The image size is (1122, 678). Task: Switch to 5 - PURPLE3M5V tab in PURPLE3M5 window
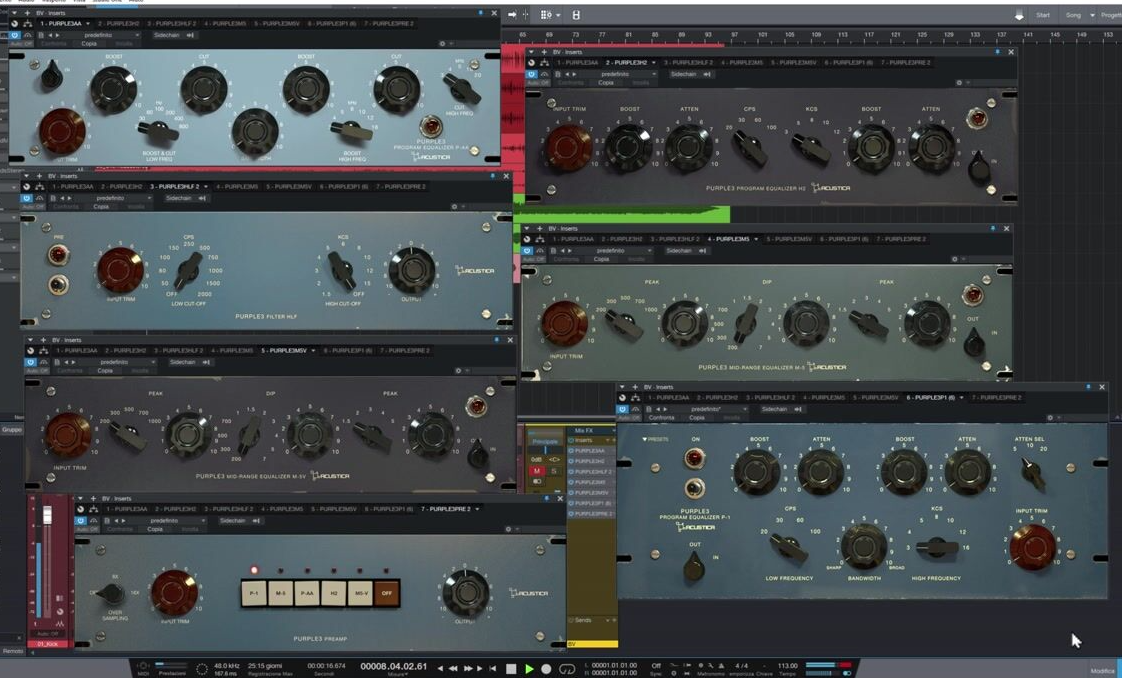click(791, 239)
